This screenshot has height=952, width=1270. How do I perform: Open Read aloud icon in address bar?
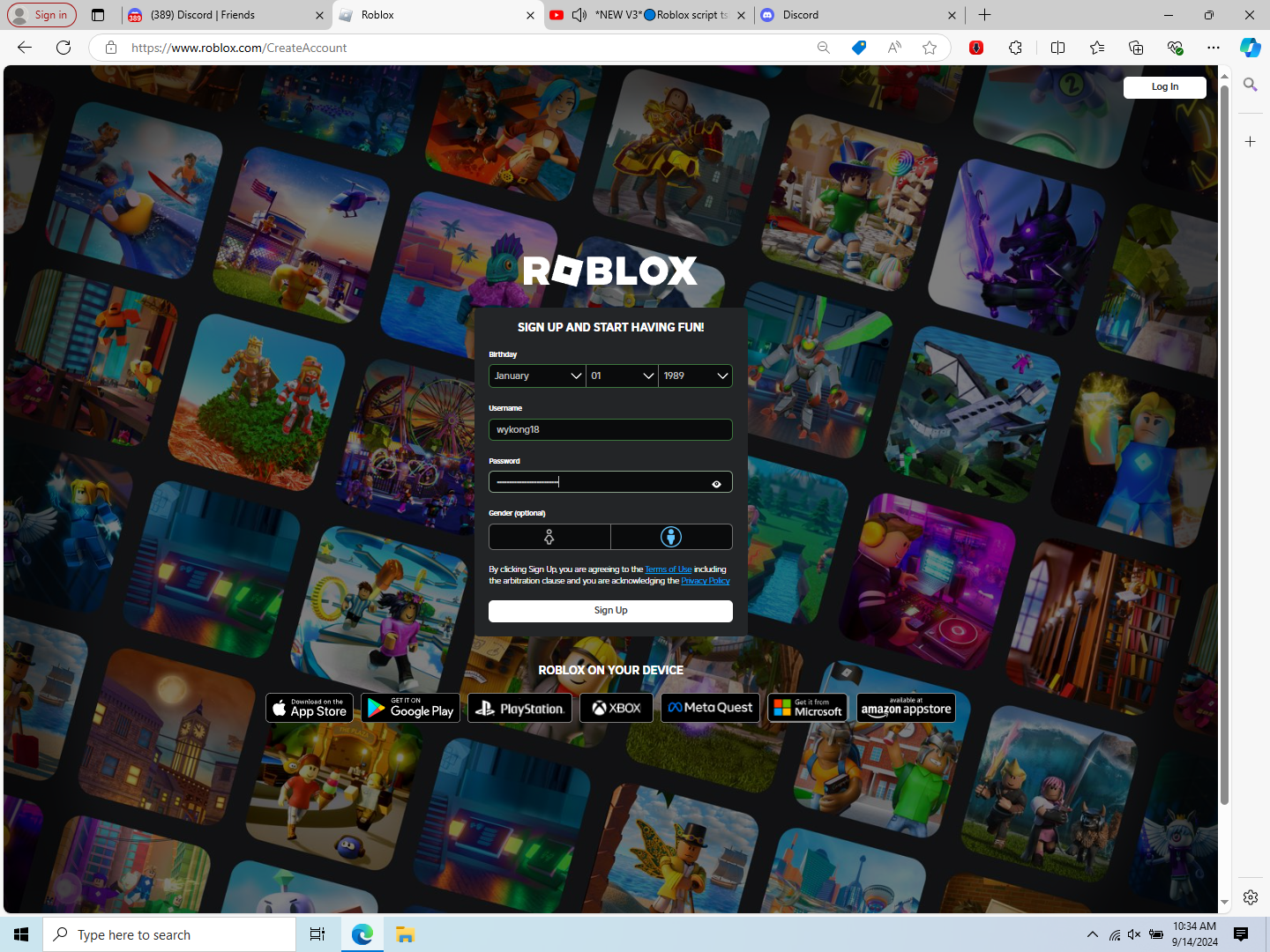[894, 48]
